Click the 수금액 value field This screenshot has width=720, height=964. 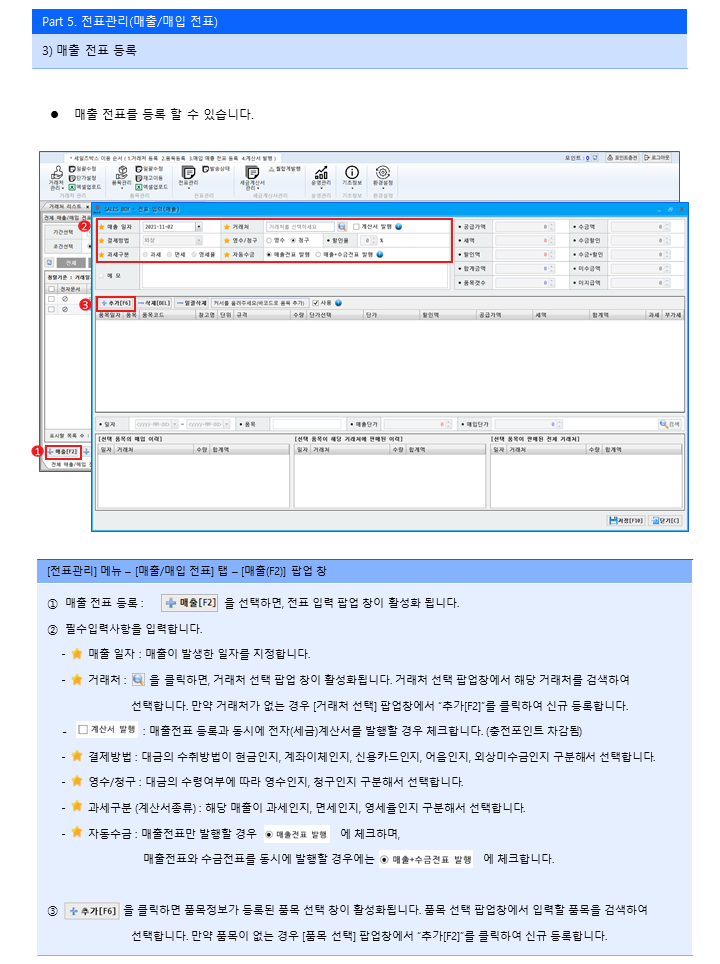pos(640,227)
